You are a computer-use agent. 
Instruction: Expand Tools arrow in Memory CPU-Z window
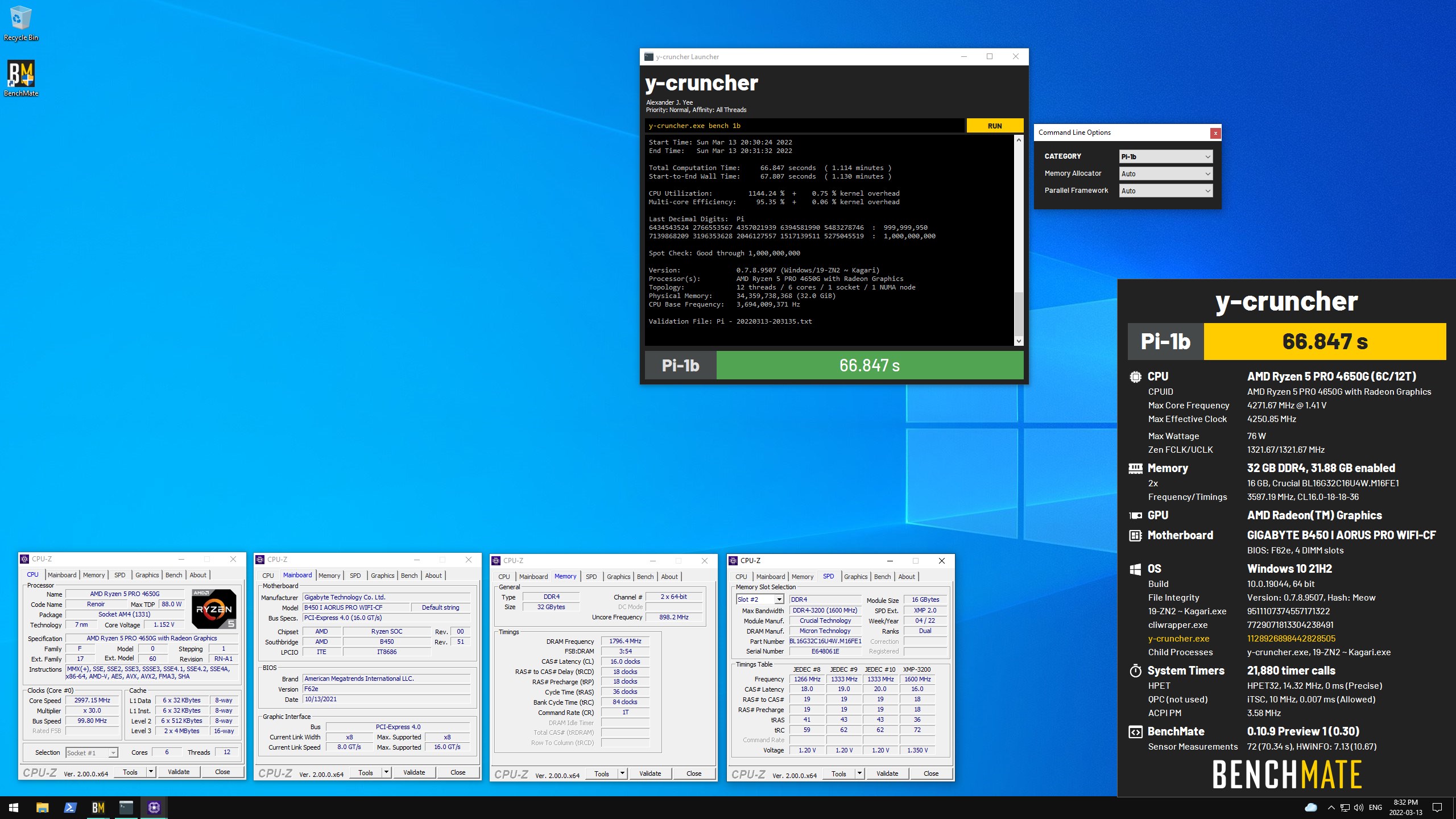point(623,773)
